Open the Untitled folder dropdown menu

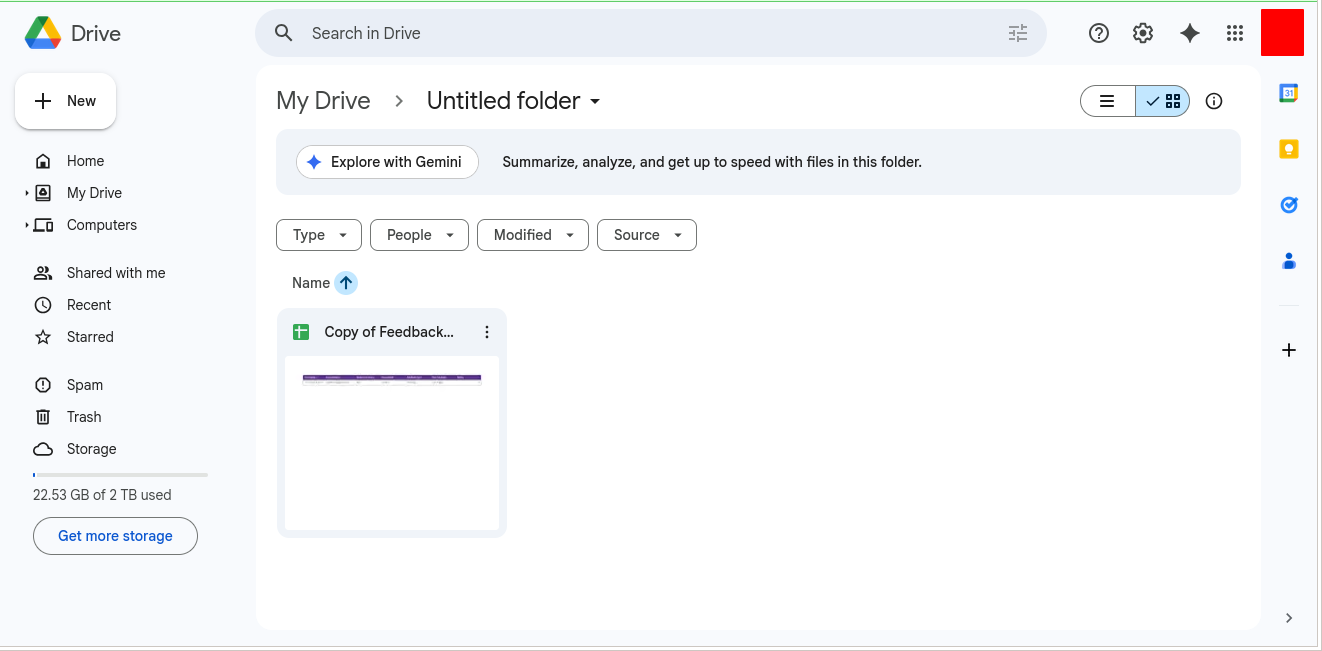pos(594,100)
